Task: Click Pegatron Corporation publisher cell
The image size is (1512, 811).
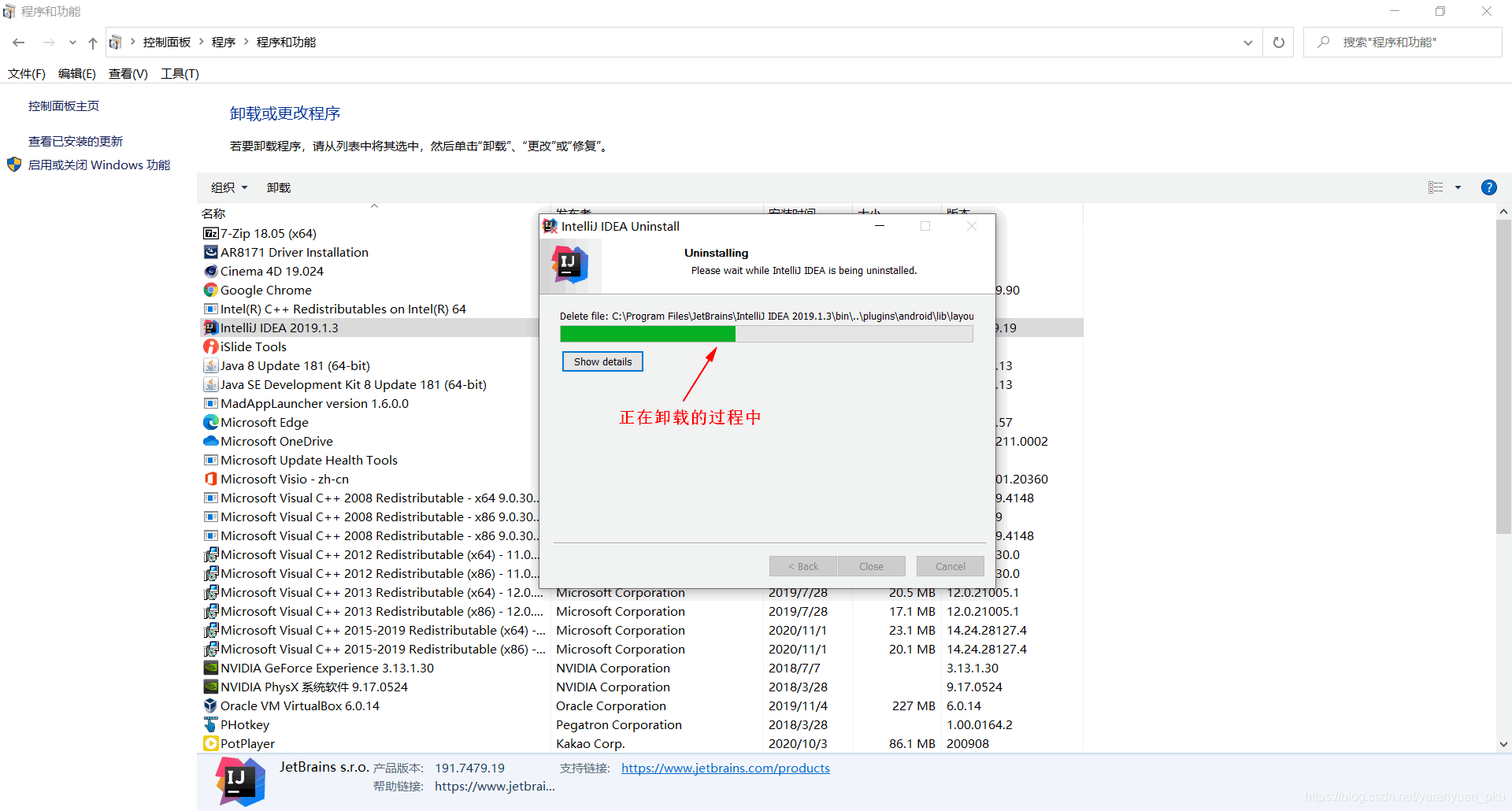Action: tap(619, 724)
